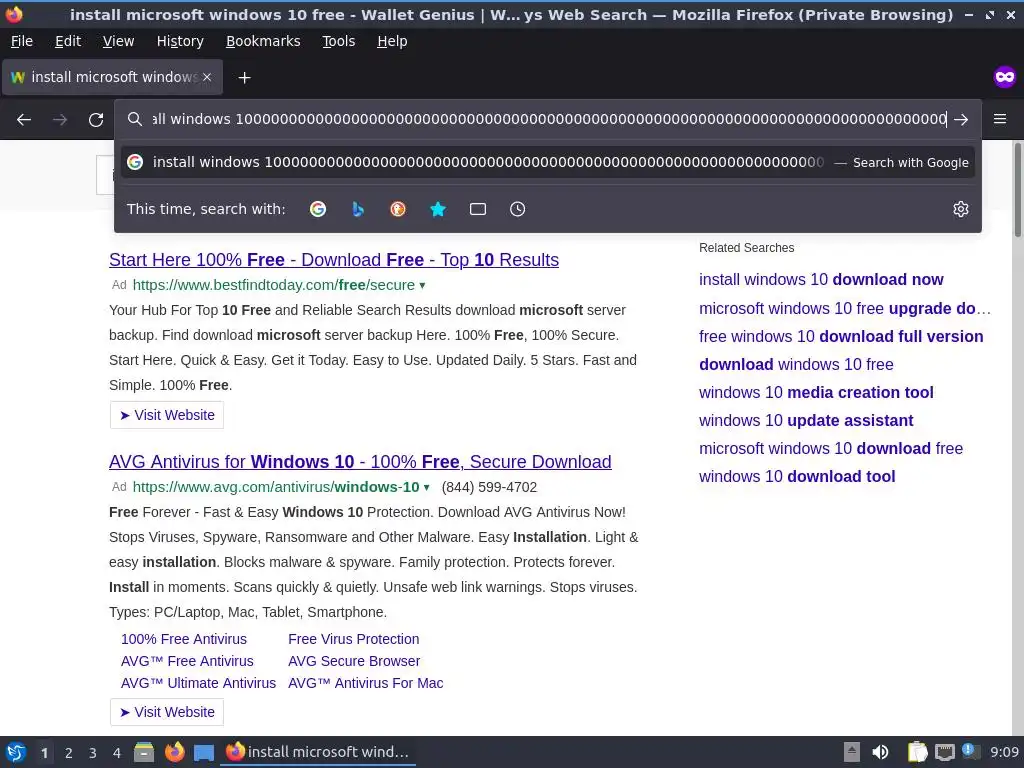Click the Go arrow in address bar
The height and width of the screenshot is (768, 1024).
961,120
